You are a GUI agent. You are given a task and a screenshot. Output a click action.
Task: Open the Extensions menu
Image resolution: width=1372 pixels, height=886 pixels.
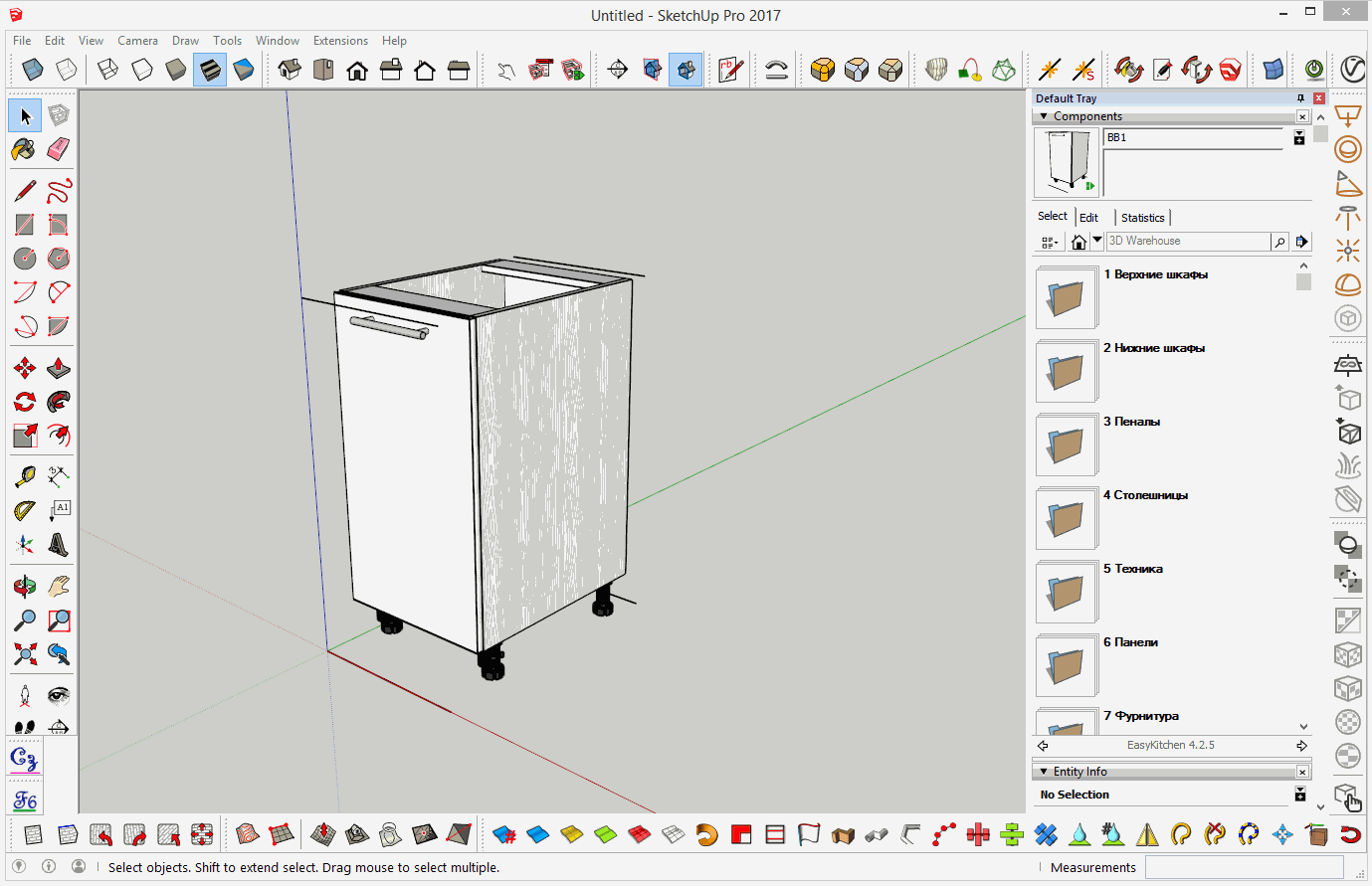pos(340,41)
